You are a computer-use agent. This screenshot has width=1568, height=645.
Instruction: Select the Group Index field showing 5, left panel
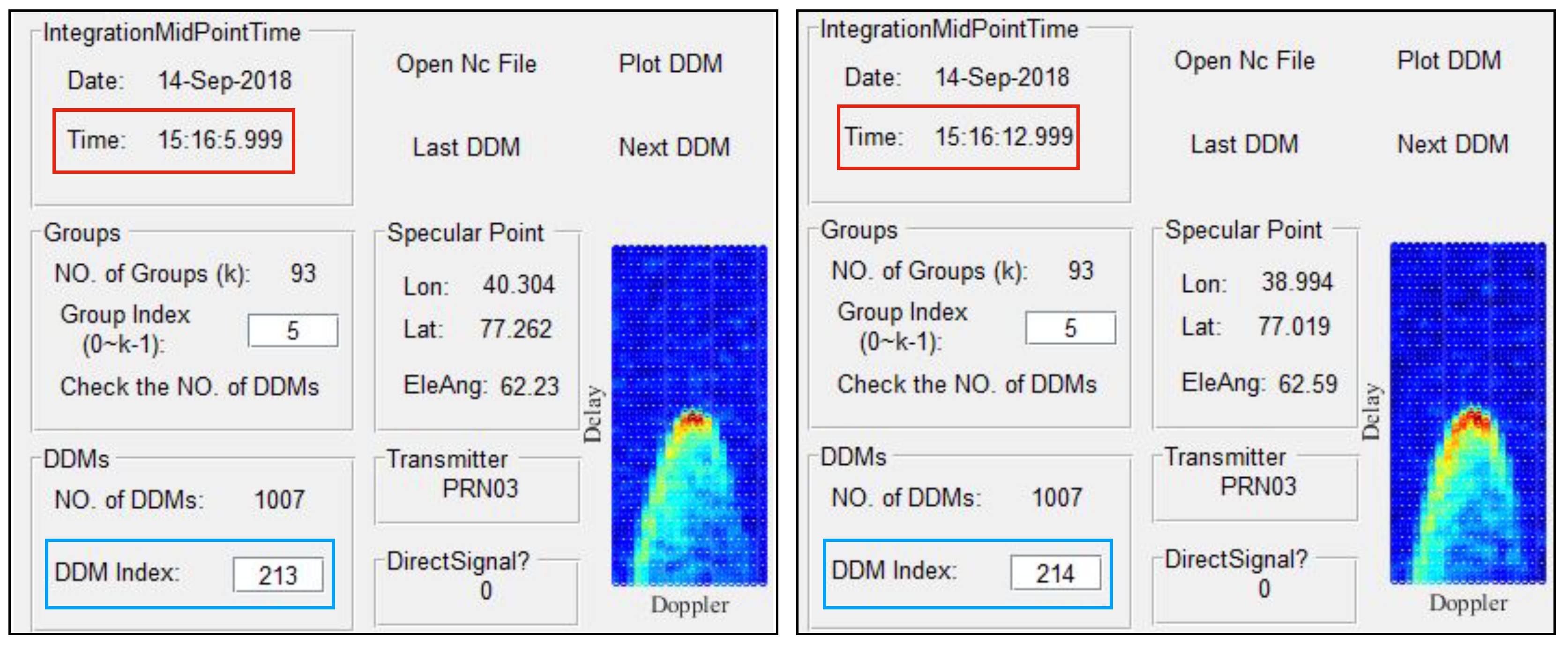(294, 330)
